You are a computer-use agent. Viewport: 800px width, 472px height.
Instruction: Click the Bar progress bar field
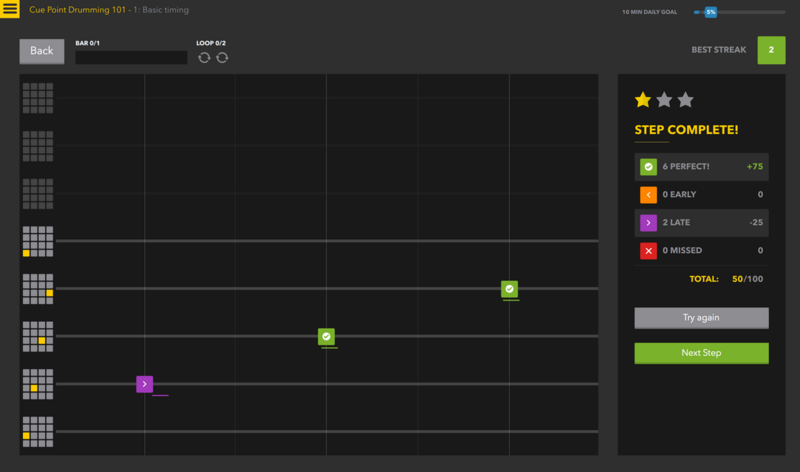[x=131, y=58]
